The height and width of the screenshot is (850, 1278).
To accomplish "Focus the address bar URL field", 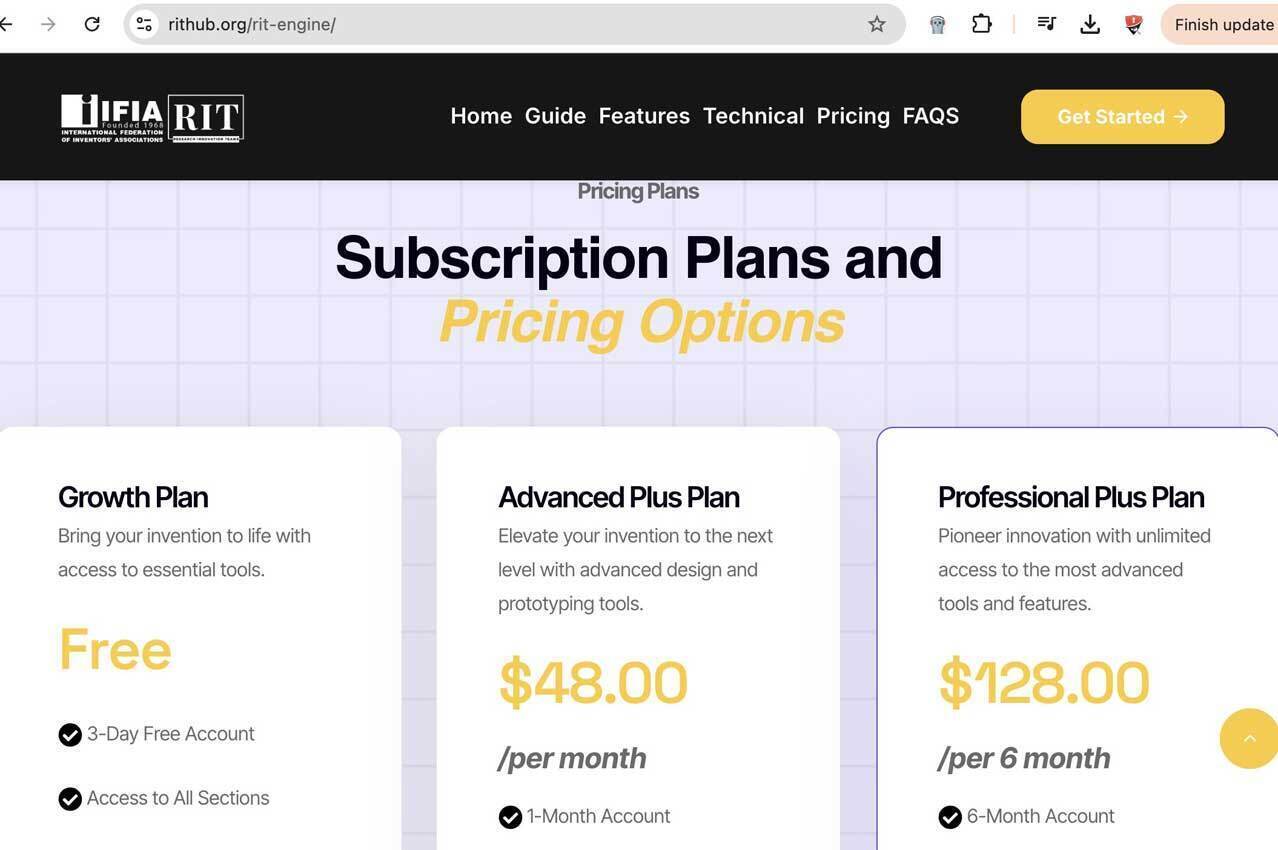I will 500,24.
